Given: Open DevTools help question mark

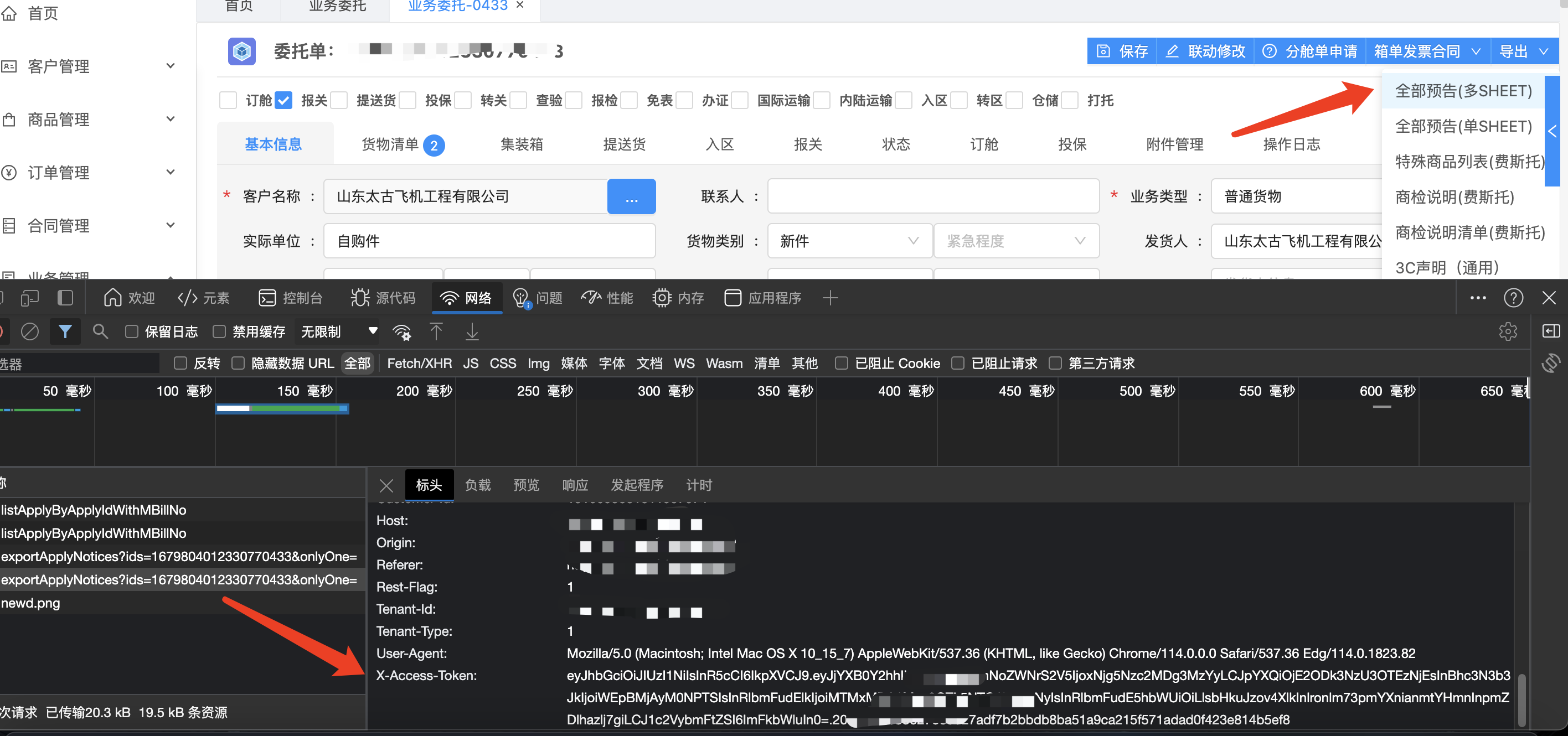Looking at the screenshot, I should pos(1513,297).
